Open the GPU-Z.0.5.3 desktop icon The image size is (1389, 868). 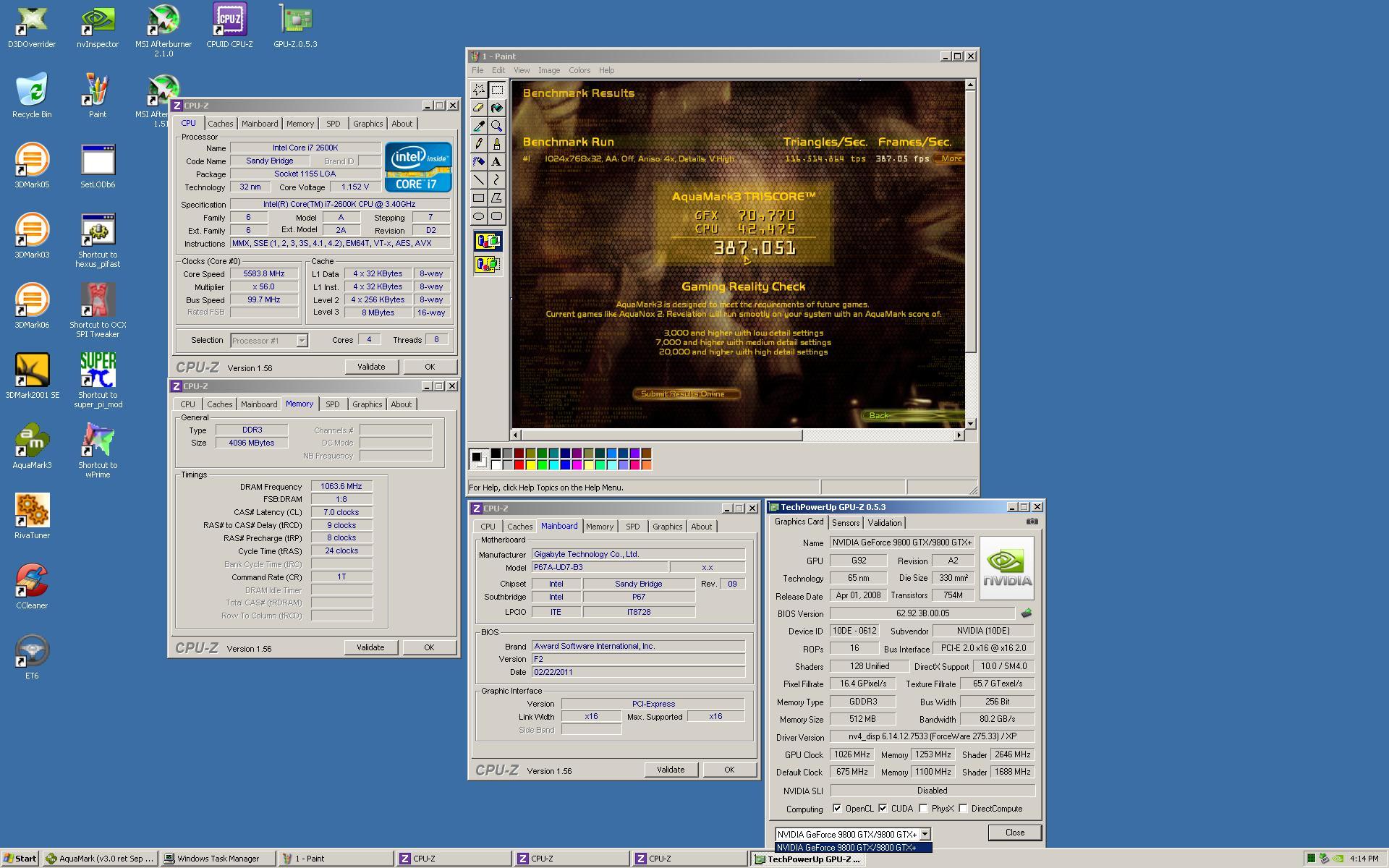(x=295, y=27)
